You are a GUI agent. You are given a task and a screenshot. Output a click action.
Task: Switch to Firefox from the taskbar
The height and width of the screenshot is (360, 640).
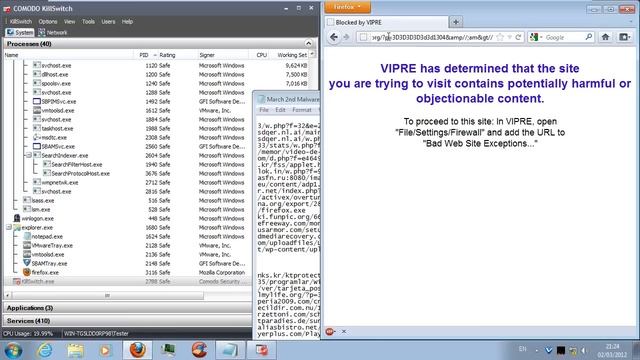(x=138, y=350)
